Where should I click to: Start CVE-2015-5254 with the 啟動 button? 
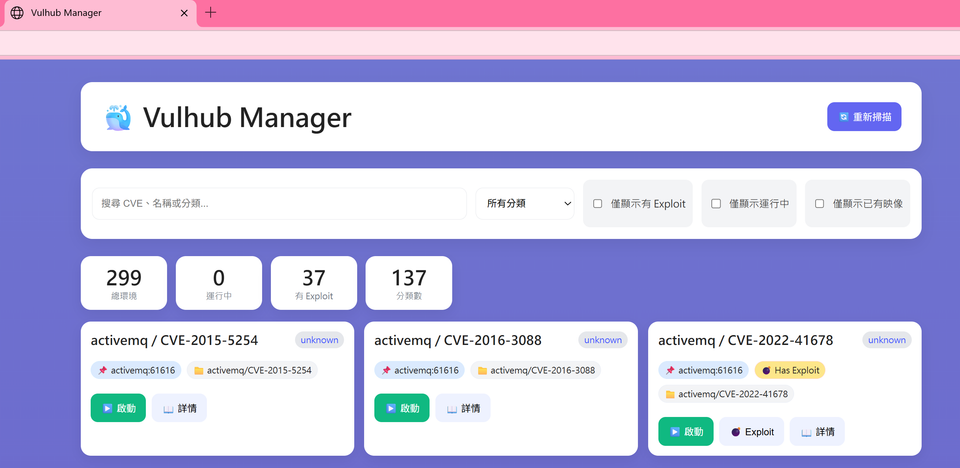point(118,408)
